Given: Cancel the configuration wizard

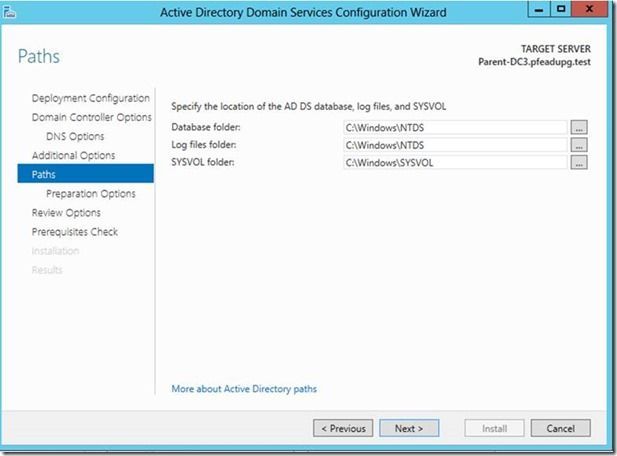Looking at the screenshot, I should pyautogui.click(x=560, y=428).
